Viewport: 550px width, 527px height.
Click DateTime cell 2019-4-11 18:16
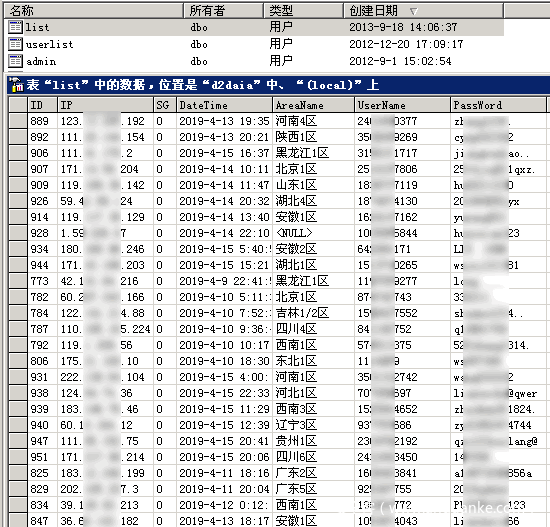tap(224, 473)
